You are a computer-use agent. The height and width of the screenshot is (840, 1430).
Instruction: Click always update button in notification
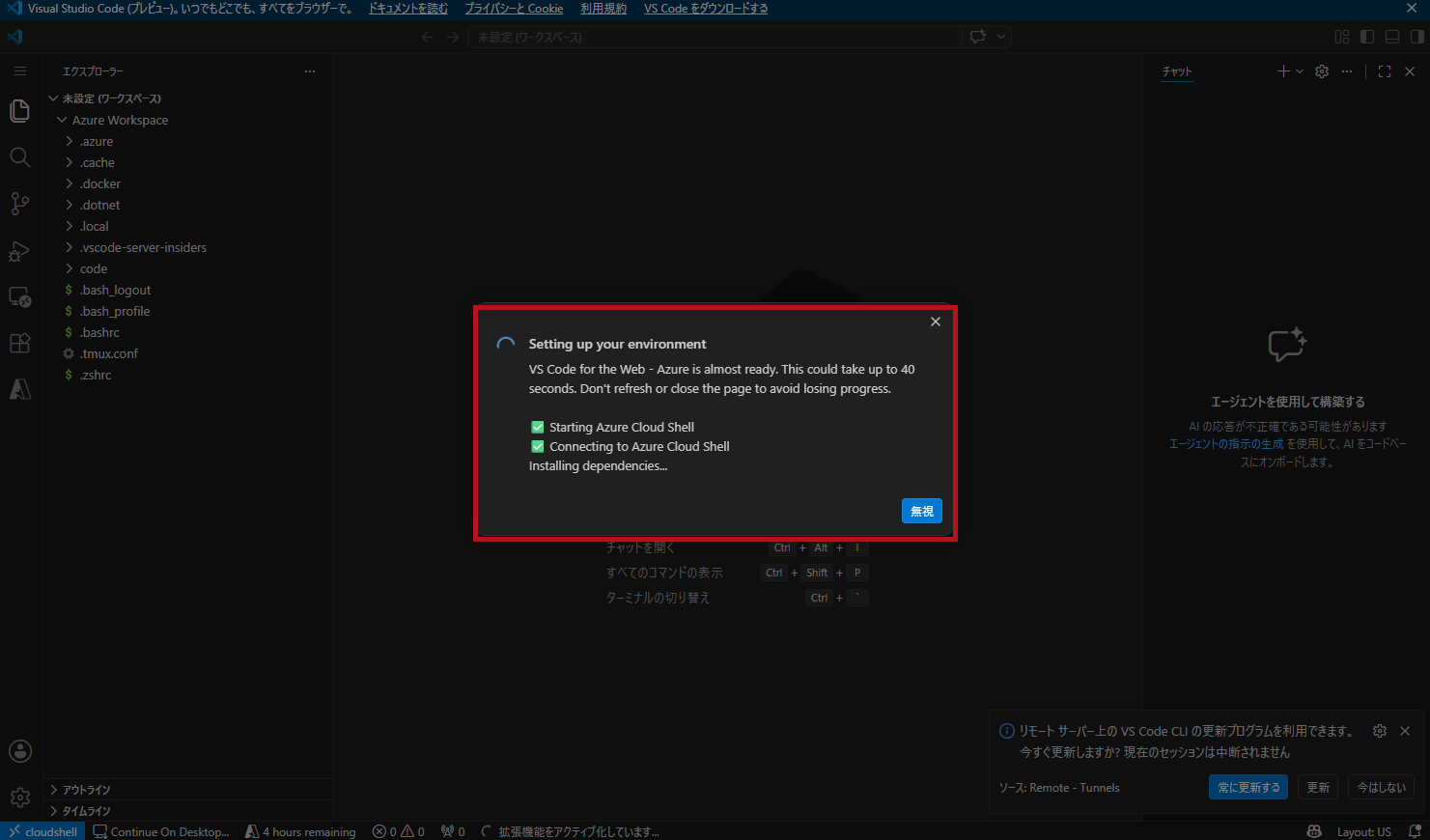pos(1248,787)
